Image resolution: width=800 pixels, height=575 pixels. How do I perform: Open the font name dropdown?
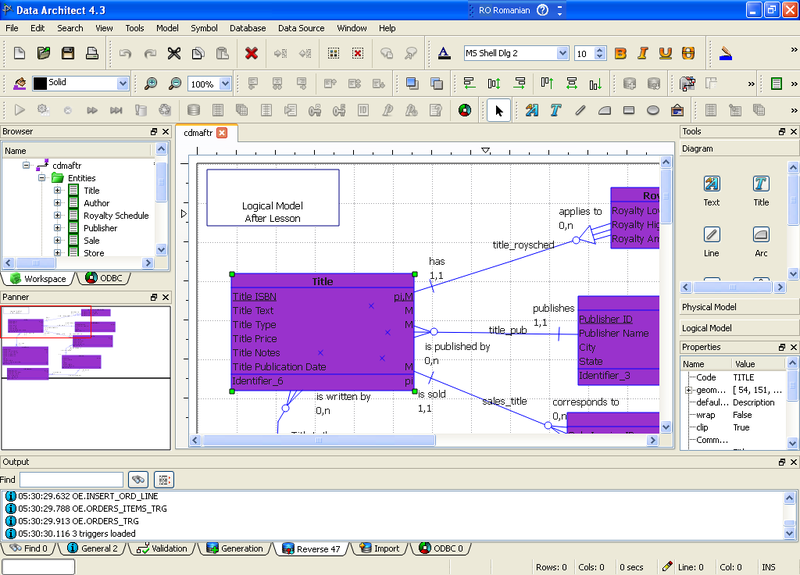562,53
